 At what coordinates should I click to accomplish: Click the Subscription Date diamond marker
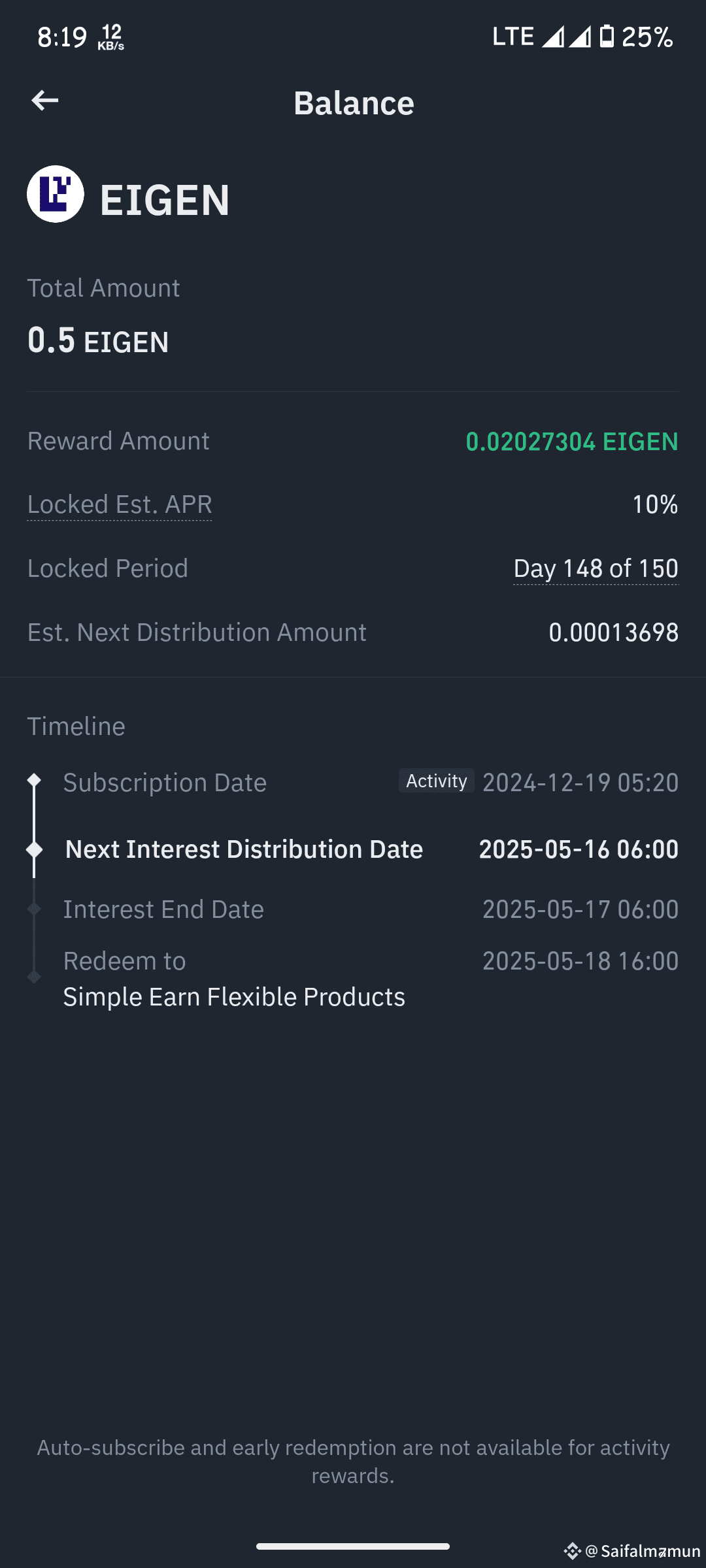point(34,780)
